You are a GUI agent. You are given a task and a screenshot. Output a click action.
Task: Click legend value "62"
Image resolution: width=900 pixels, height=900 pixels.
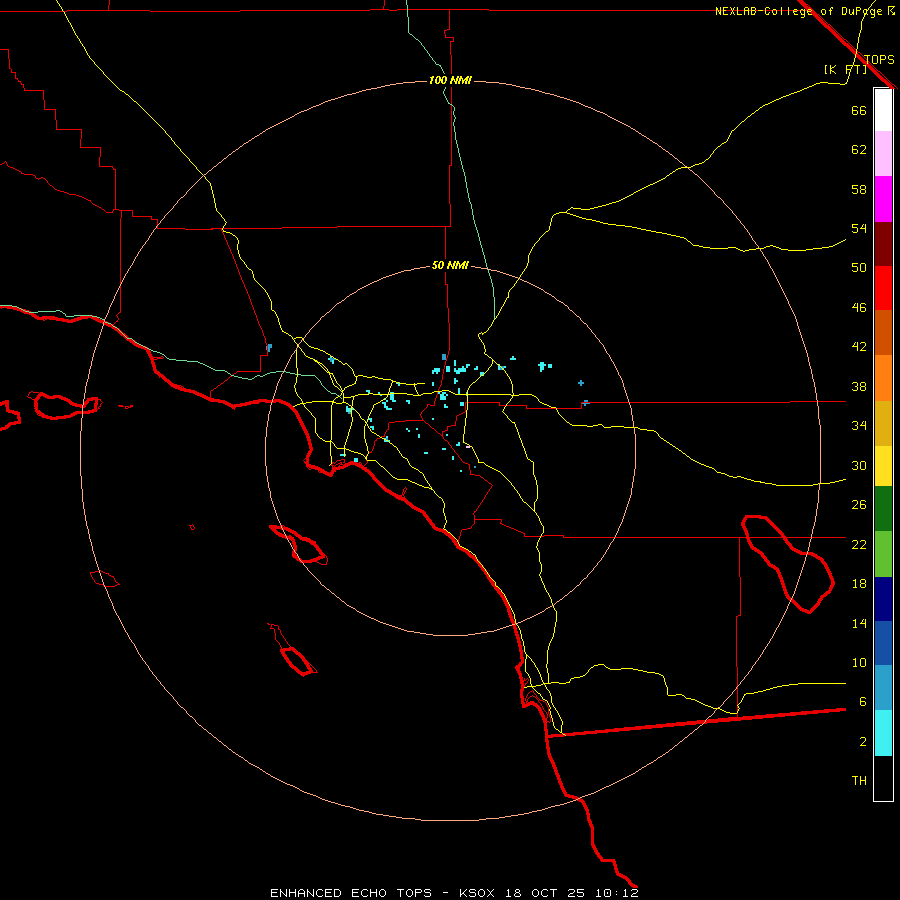click(x=859, y=150)
